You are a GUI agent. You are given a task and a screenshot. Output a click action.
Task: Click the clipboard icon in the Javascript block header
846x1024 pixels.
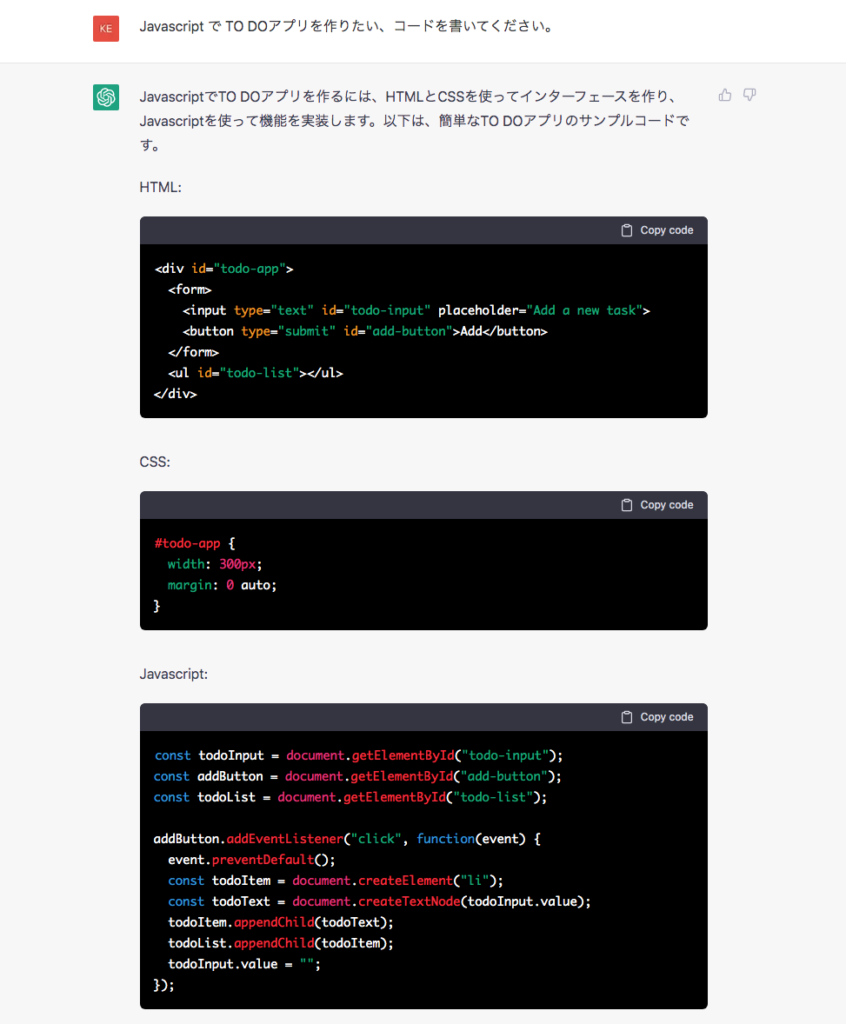(x=626, y=717)
